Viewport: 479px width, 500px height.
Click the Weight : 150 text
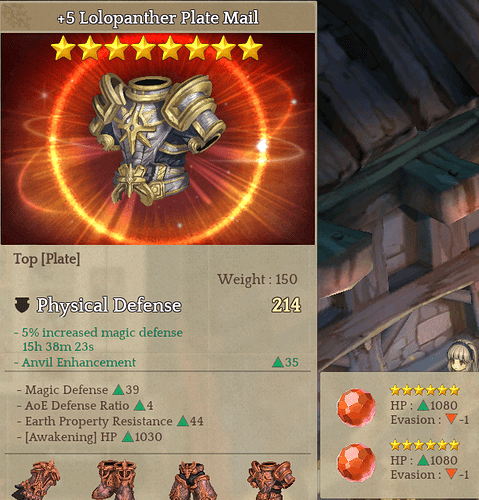(x=257, y=279)
